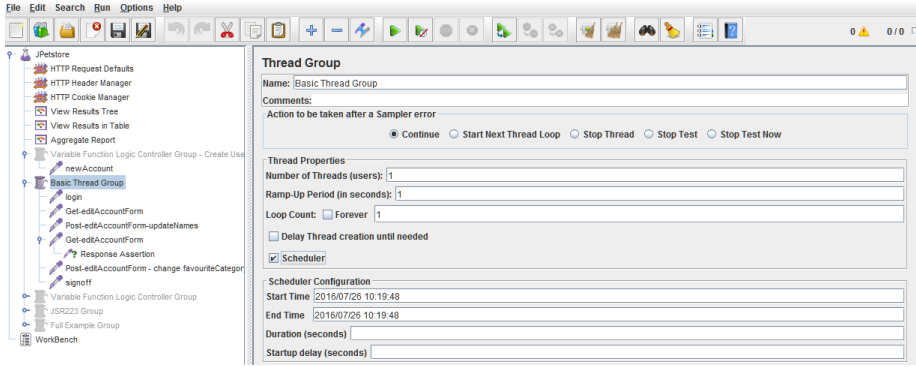Click the Duration (seconds) field
Screen dimensions: 916x367
[x=627, y=334]
